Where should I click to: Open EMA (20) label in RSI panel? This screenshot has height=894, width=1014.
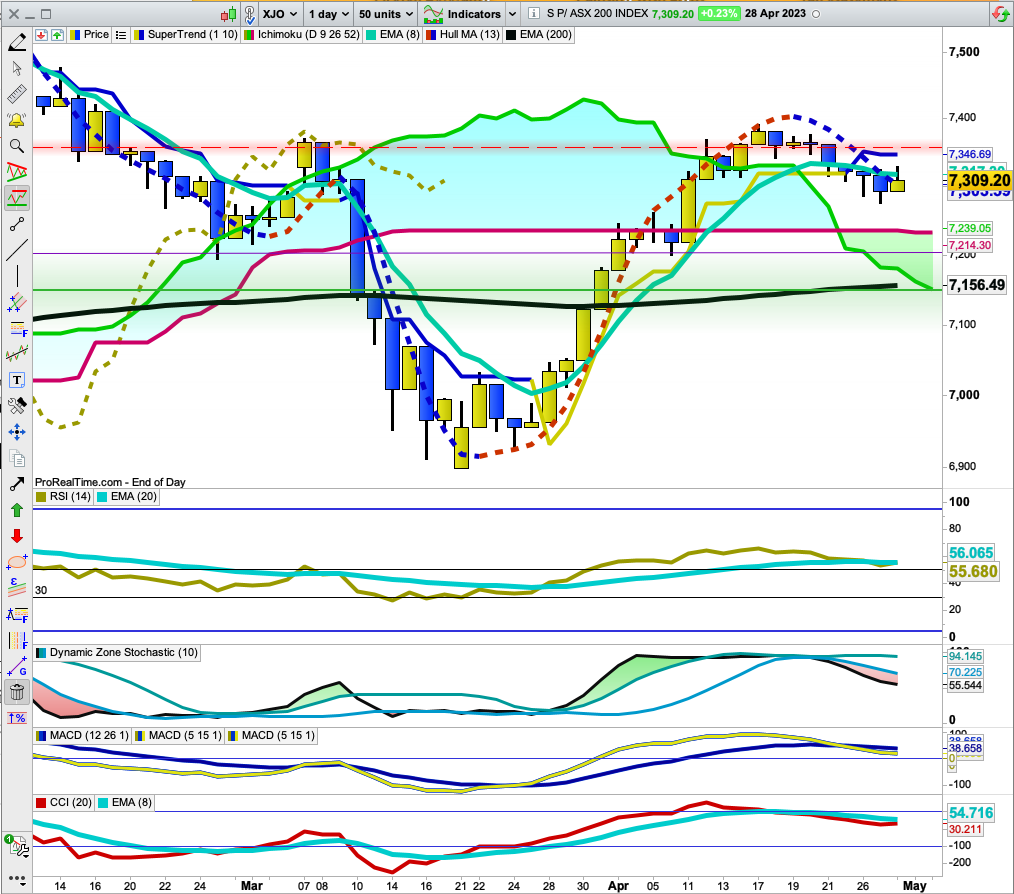[127, 497]
